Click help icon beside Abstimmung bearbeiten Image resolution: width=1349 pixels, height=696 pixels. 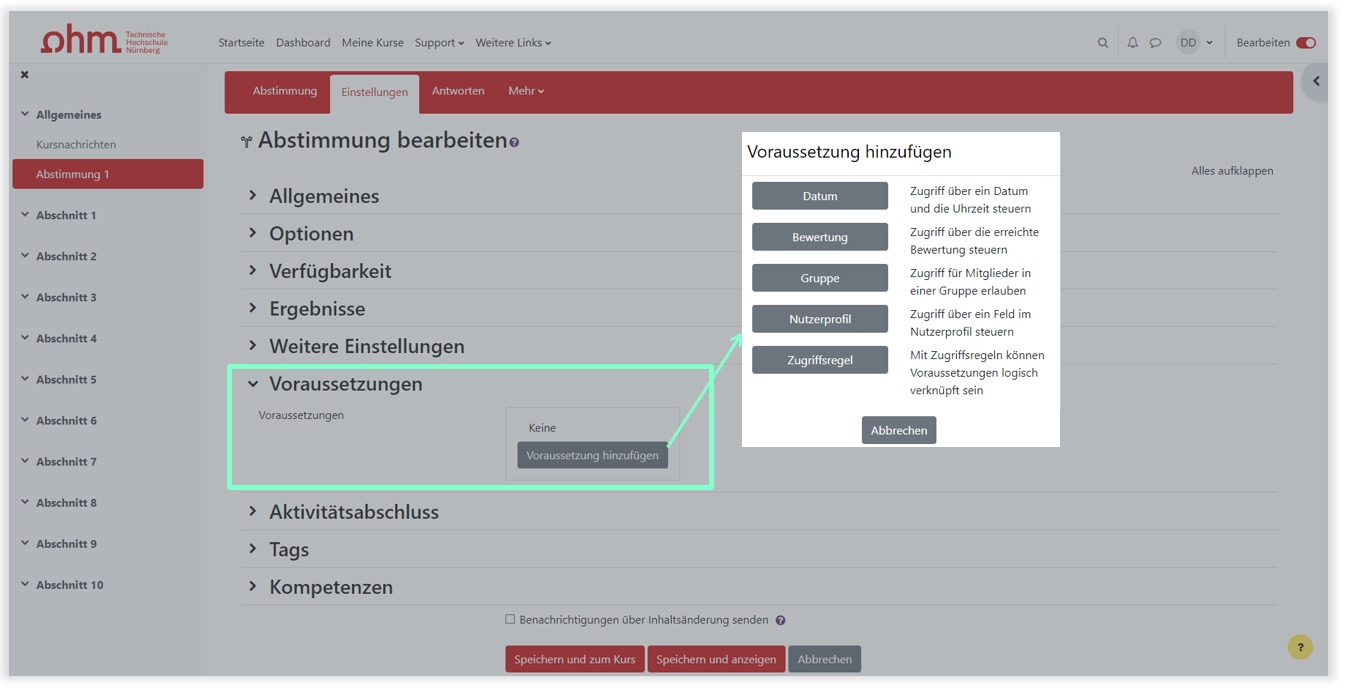(514, 143)
